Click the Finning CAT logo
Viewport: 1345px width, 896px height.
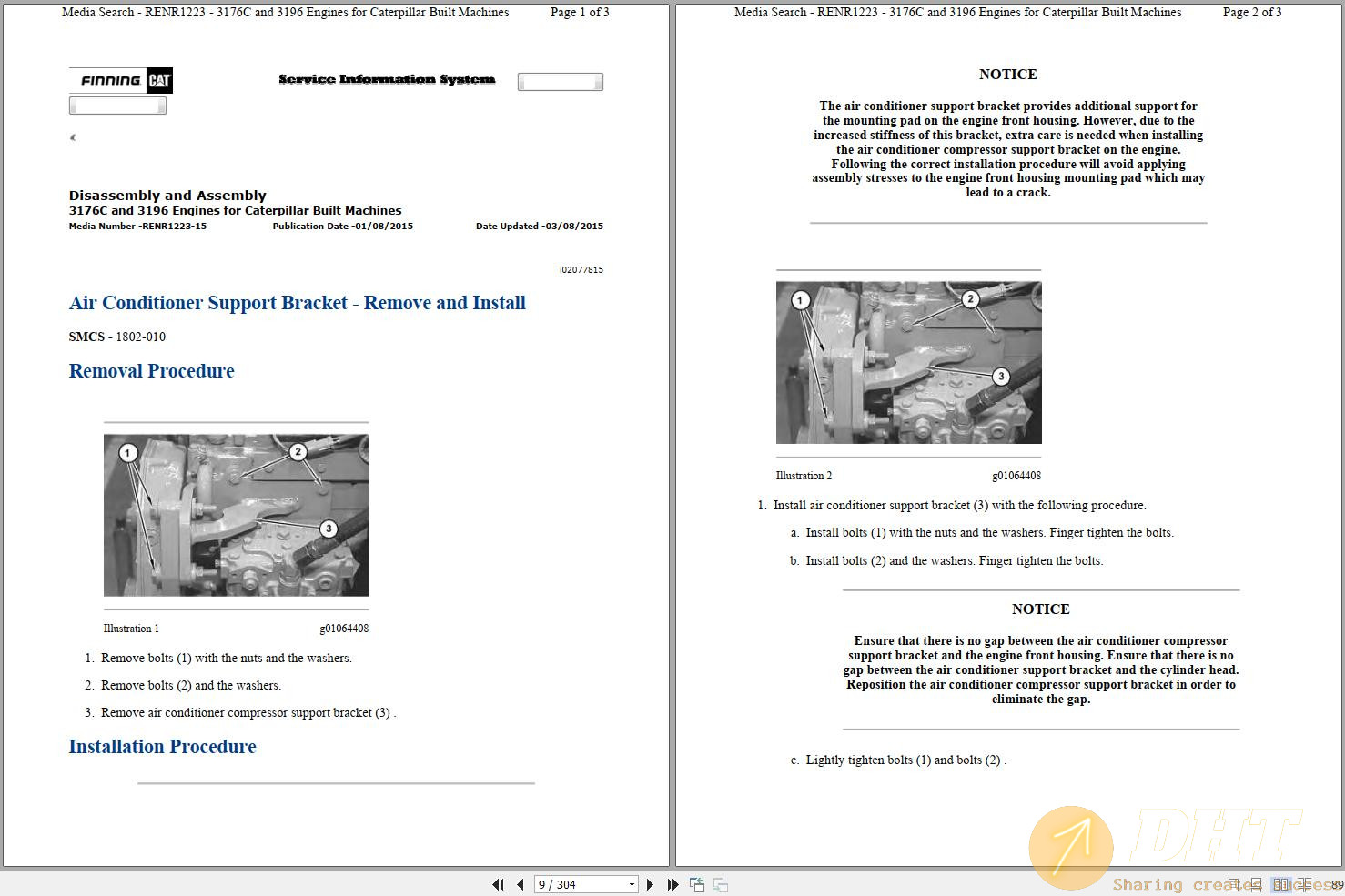[120, 80]
